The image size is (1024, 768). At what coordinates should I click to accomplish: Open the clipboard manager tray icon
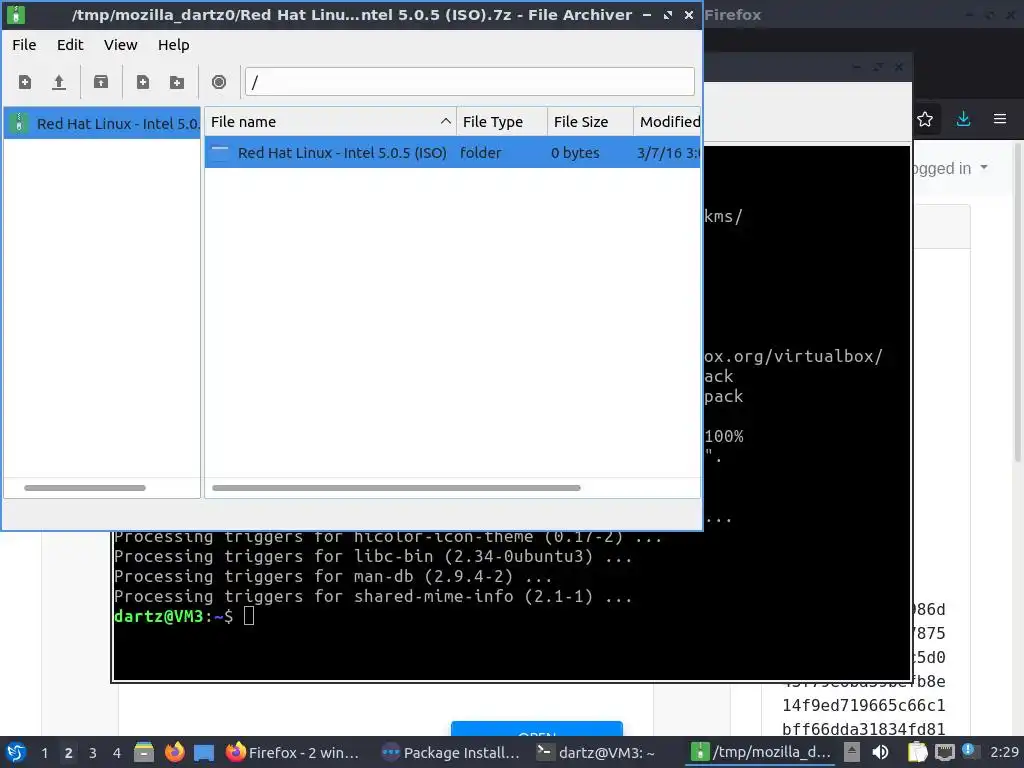click(917, 752)
